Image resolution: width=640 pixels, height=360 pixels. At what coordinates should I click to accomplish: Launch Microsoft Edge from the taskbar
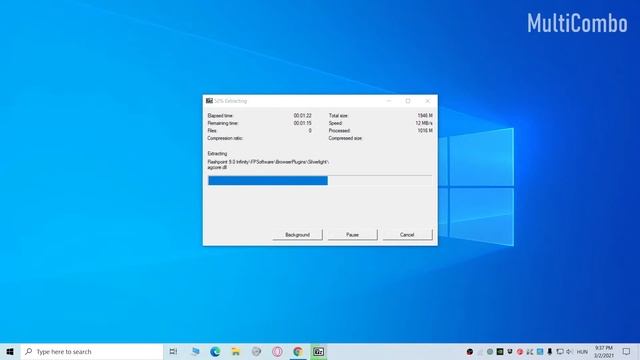click(x=215, y=351)
